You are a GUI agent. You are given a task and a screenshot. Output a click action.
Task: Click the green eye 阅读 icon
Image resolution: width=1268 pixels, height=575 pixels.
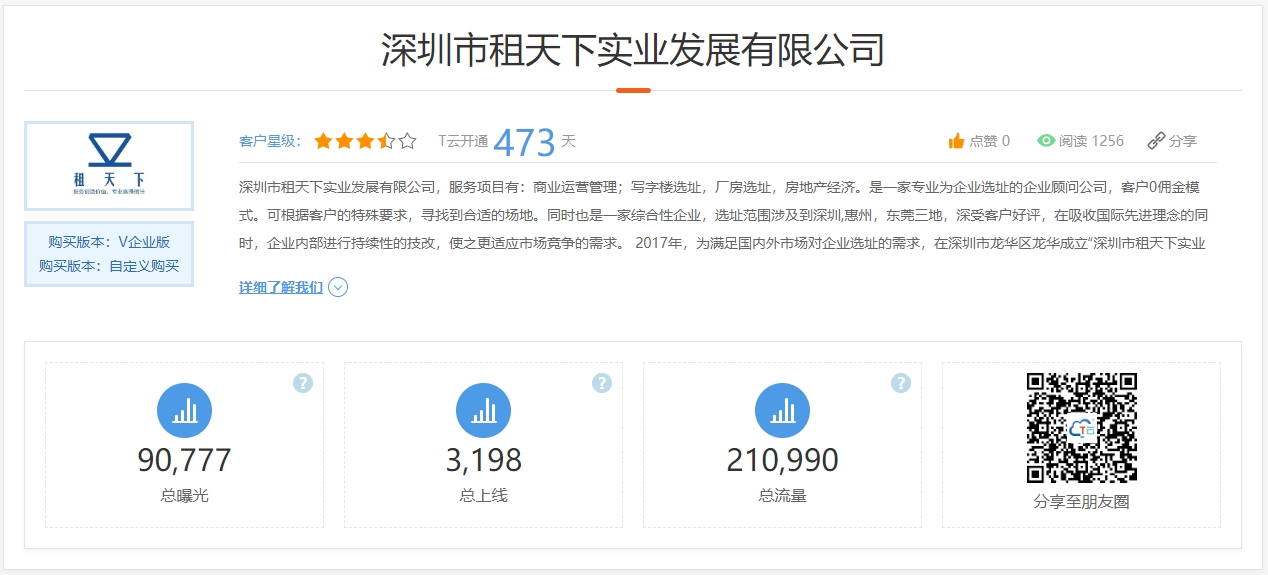[1046, 141]
